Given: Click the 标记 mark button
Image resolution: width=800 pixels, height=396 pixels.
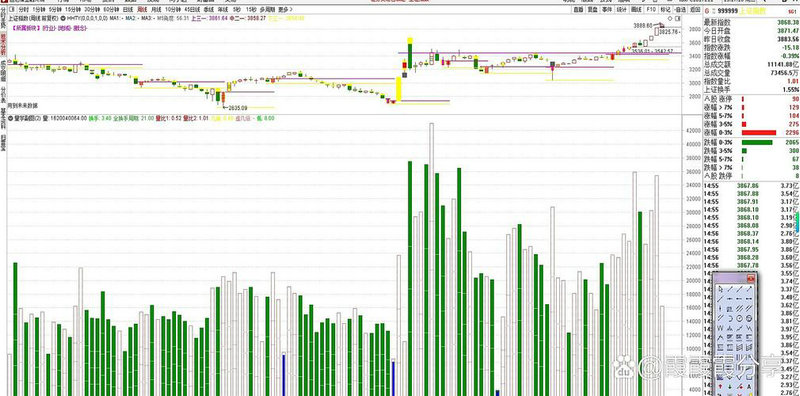Looking at the screenshot, I should point(665,9).
